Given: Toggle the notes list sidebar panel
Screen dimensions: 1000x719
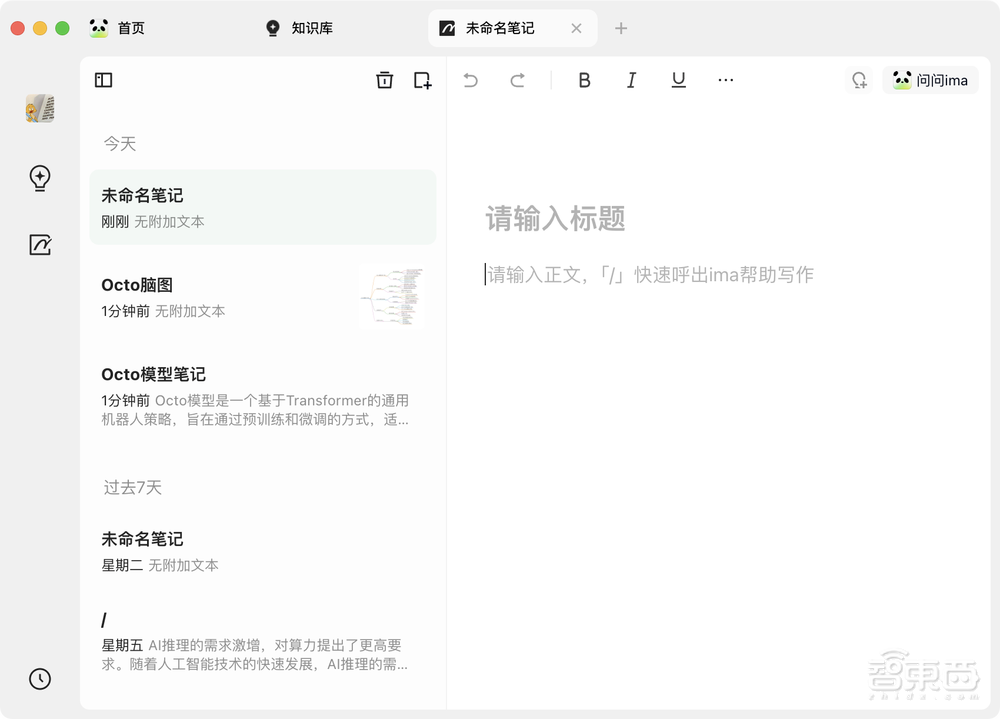Looking at the screenshot, I should [103, 81].
